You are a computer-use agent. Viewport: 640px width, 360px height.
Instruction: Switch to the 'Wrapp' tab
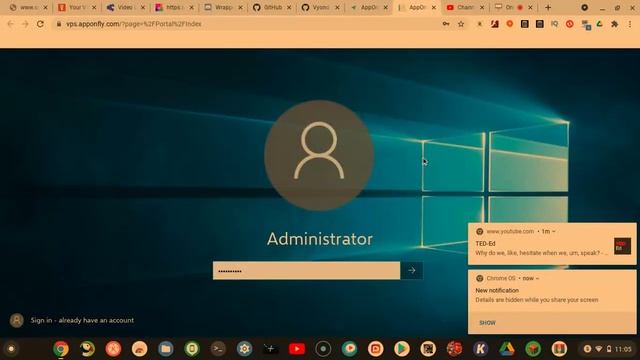click(223, 7)
